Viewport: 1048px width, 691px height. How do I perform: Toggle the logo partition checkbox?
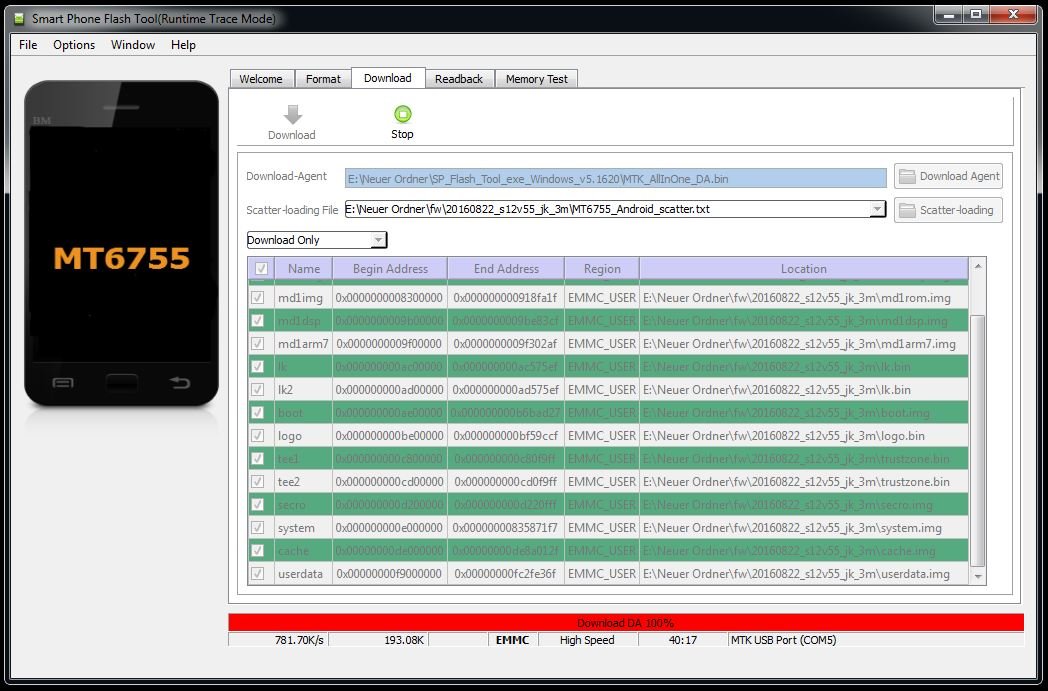(257, 436)
